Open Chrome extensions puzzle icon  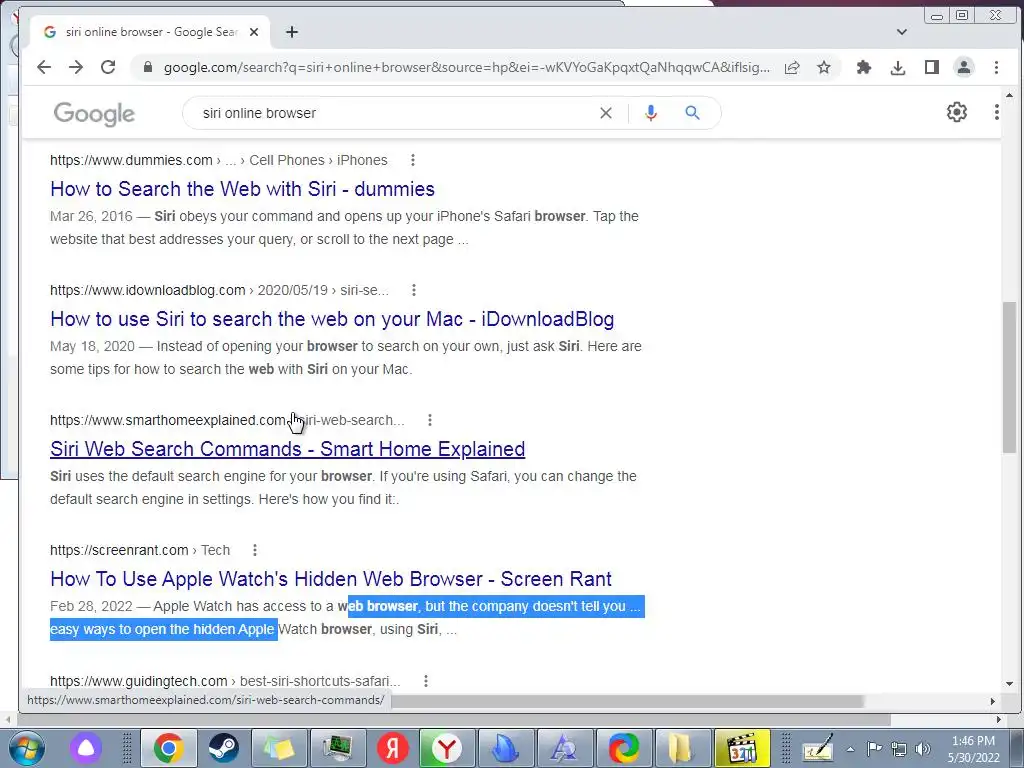click(864, 67)
